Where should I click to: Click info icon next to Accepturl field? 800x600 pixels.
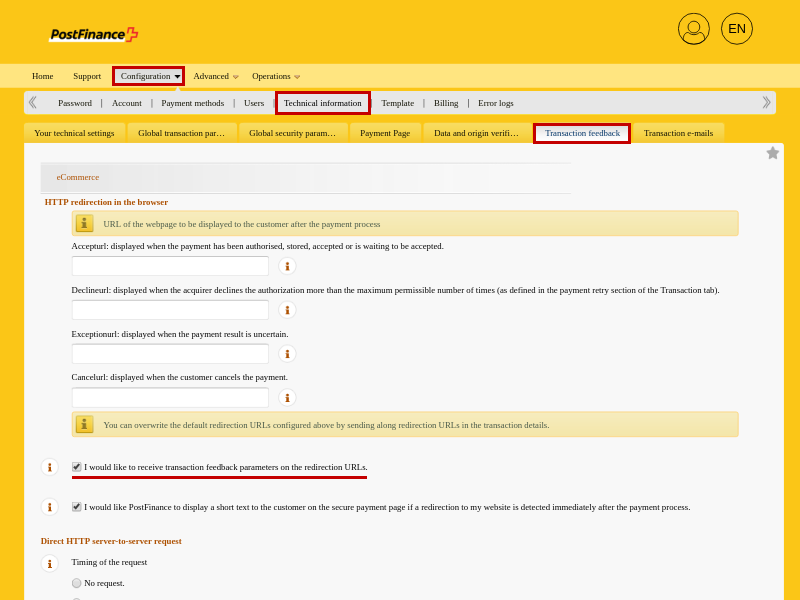[x=287, y=266]
